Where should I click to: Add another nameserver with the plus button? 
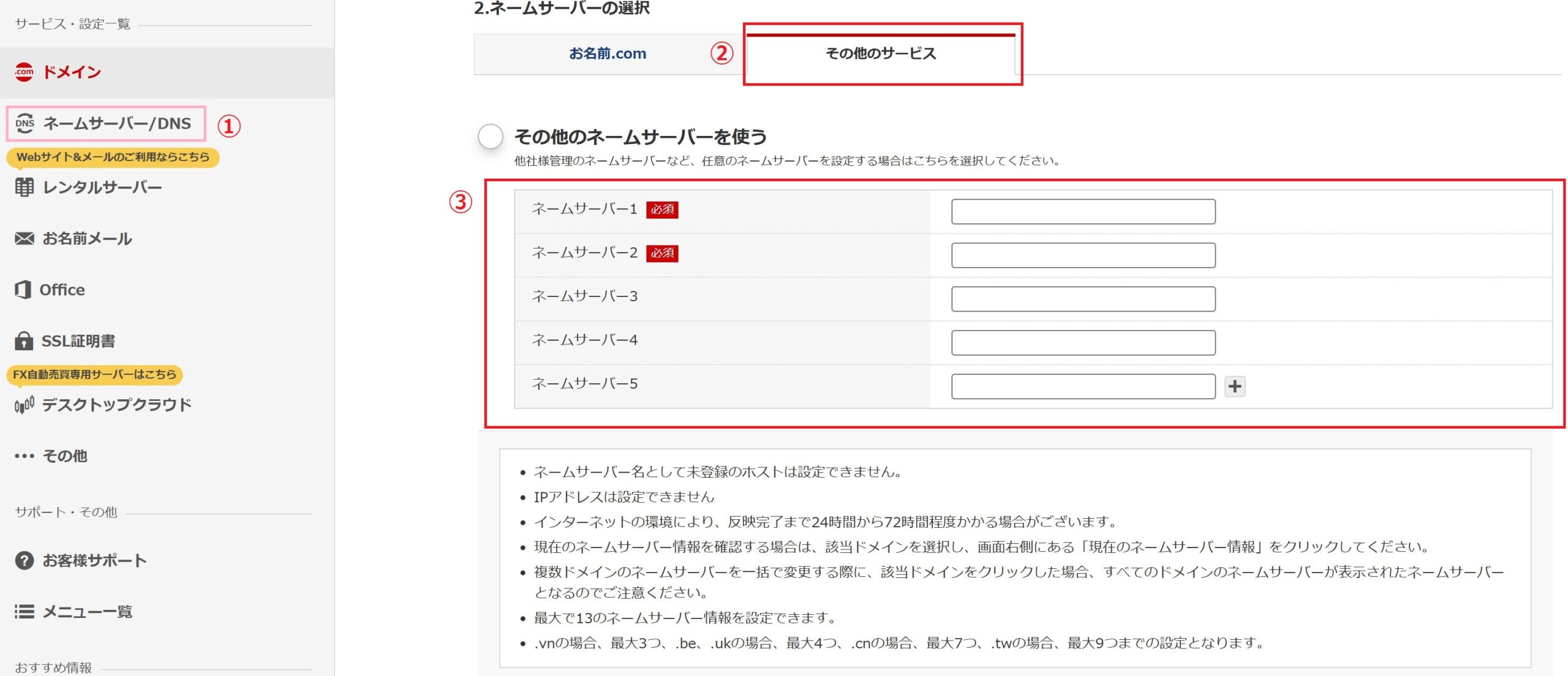coord(1235,386)
